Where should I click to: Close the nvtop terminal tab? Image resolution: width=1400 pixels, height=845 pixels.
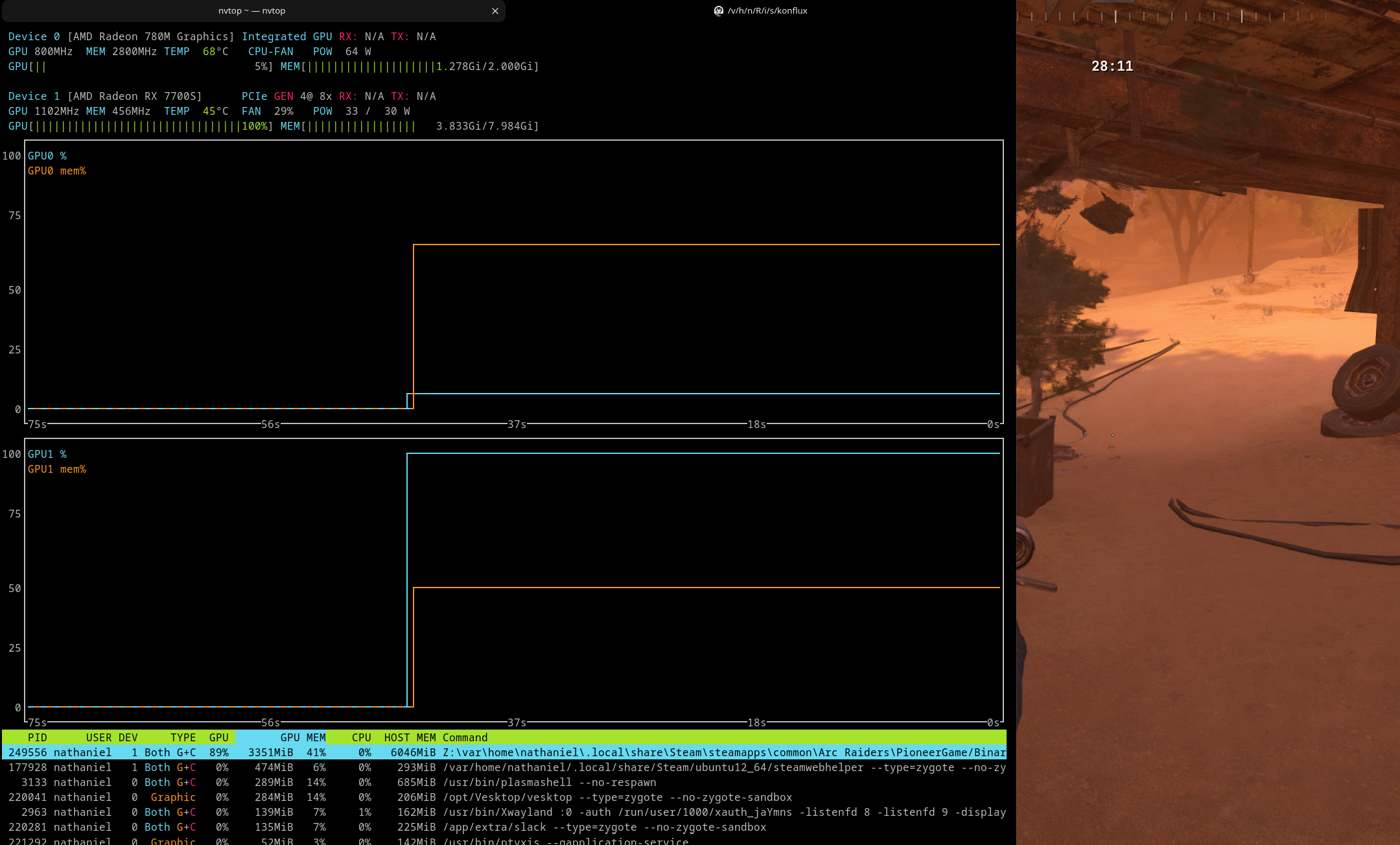click(495, 11)
